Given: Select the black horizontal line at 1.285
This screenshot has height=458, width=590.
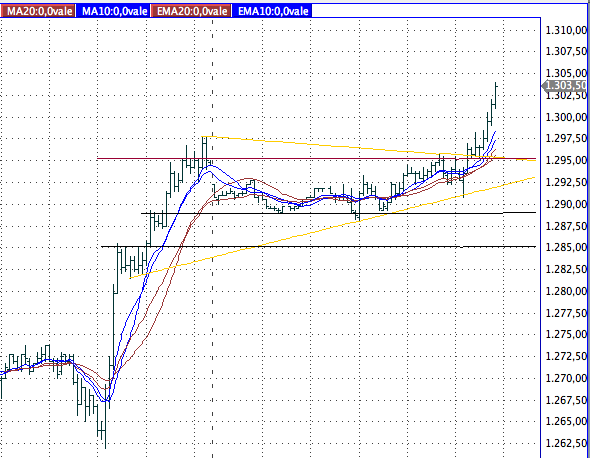Looking at the screenshot, I should click(x=318, y=246).
